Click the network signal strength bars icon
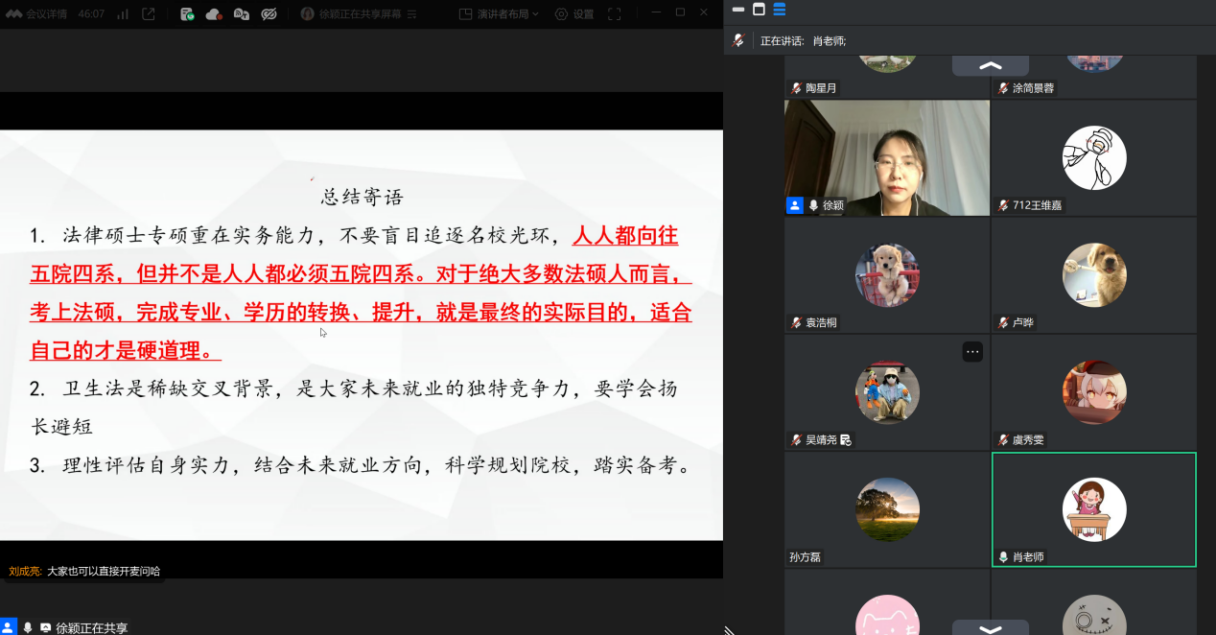1216x635 pixels. (122, 14)
